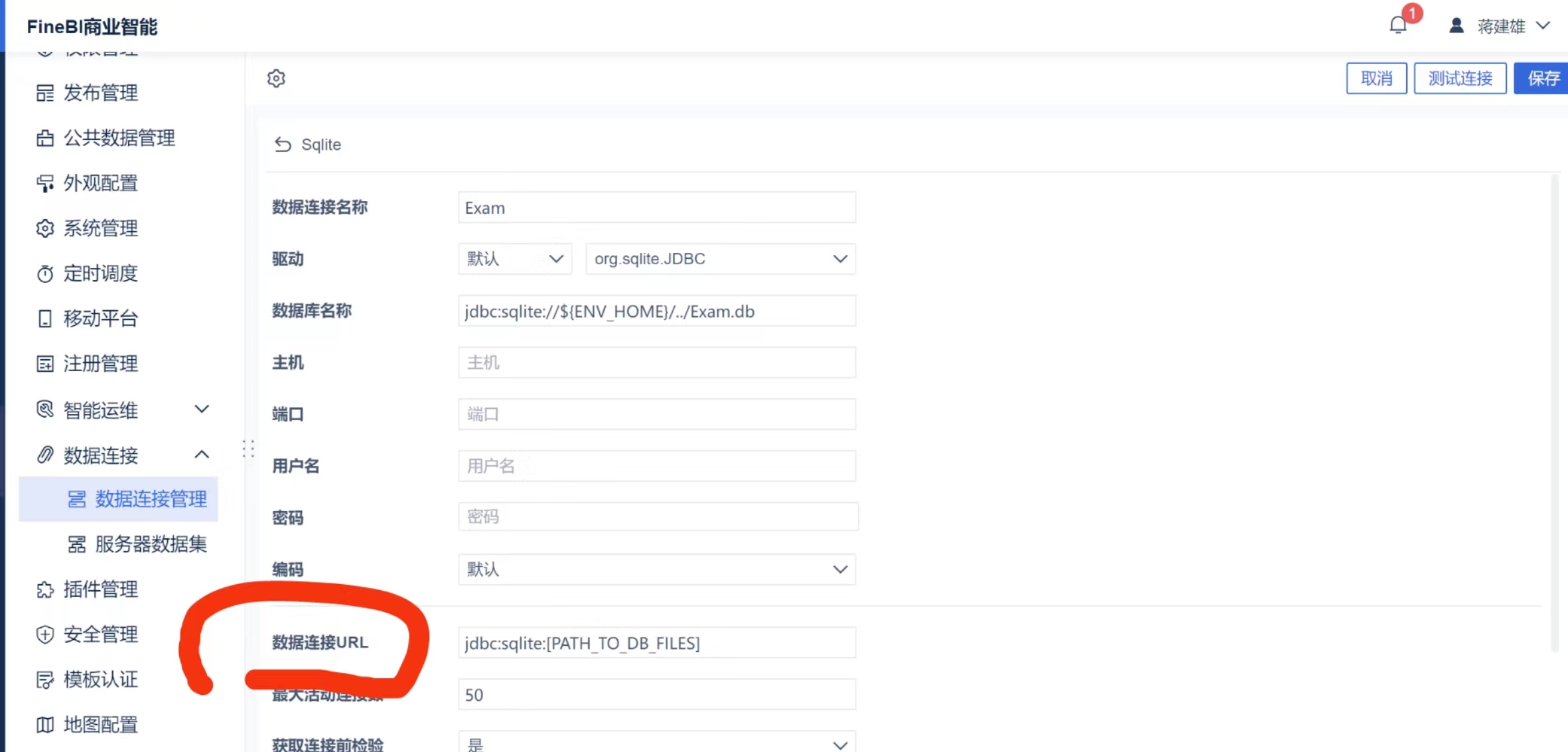Click the 定时调度 stopwatch icon
Screen dimensions: 1568x752
point(45,273)
